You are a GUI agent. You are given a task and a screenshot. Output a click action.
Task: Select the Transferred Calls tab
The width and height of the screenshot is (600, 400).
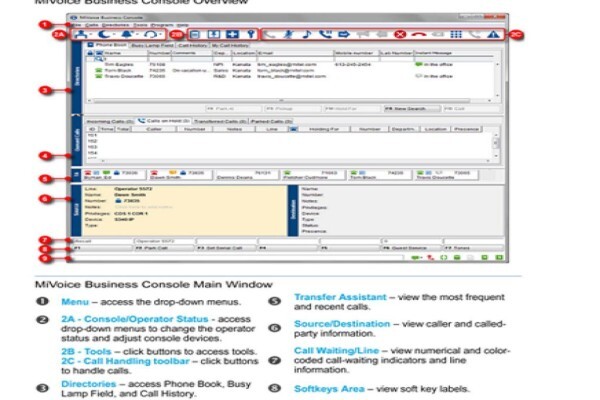coord(220,121)
